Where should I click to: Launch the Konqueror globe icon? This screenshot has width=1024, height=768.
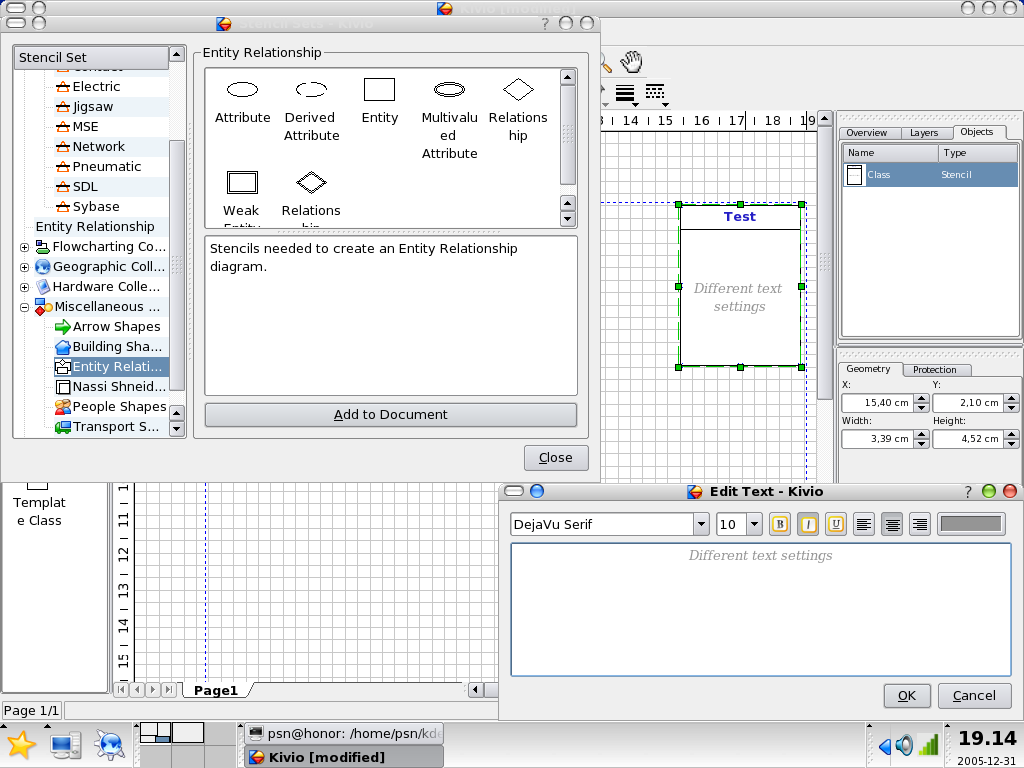pos(108,744)
